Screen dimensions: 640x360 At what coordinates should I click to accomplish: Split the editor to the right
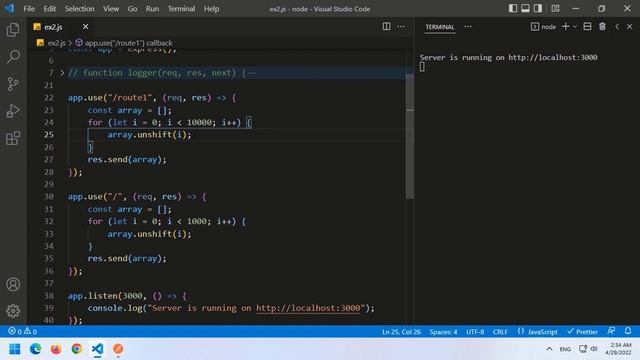386,27
